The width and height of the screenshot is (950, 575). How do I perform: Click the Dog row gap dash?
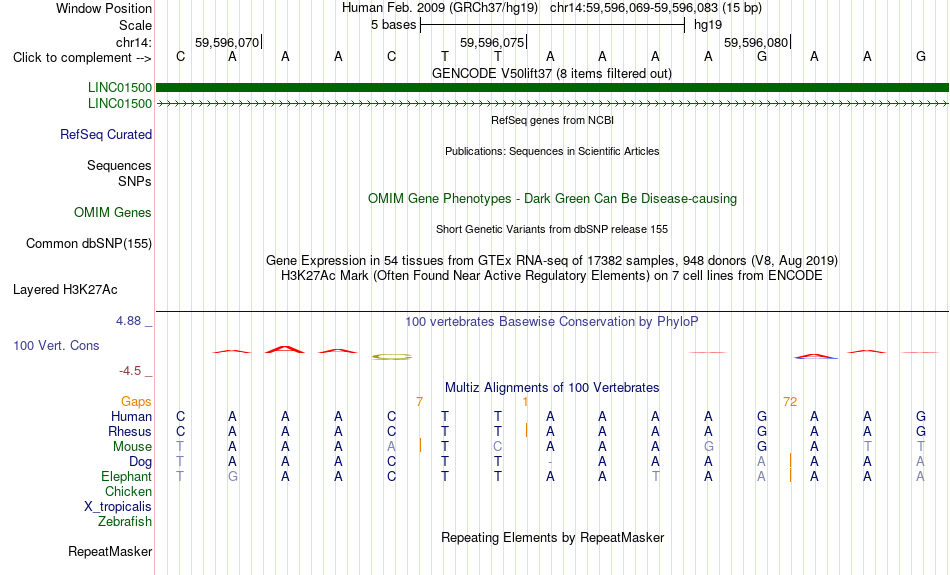550,462
